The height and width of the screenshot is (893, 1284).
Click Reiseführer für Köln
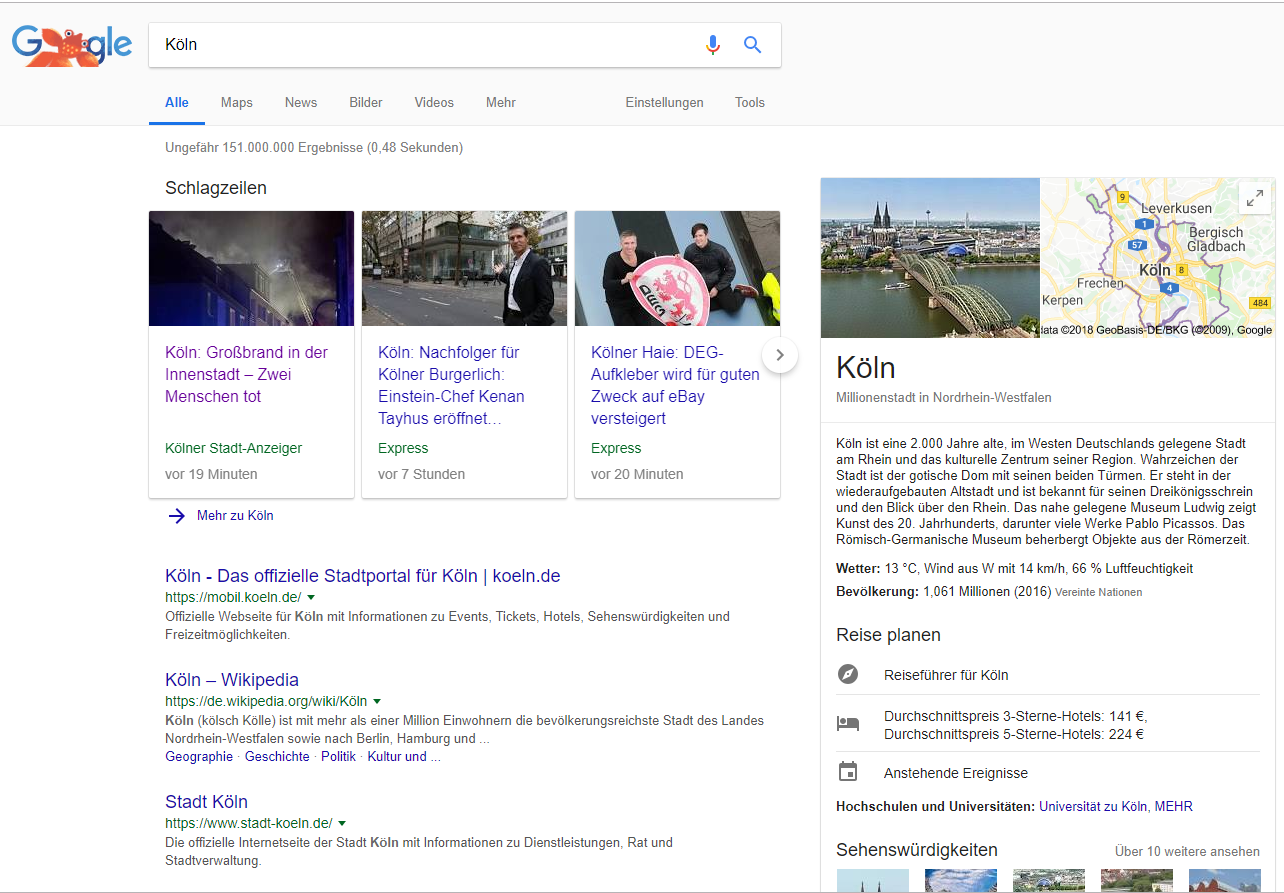pos(946,675)
